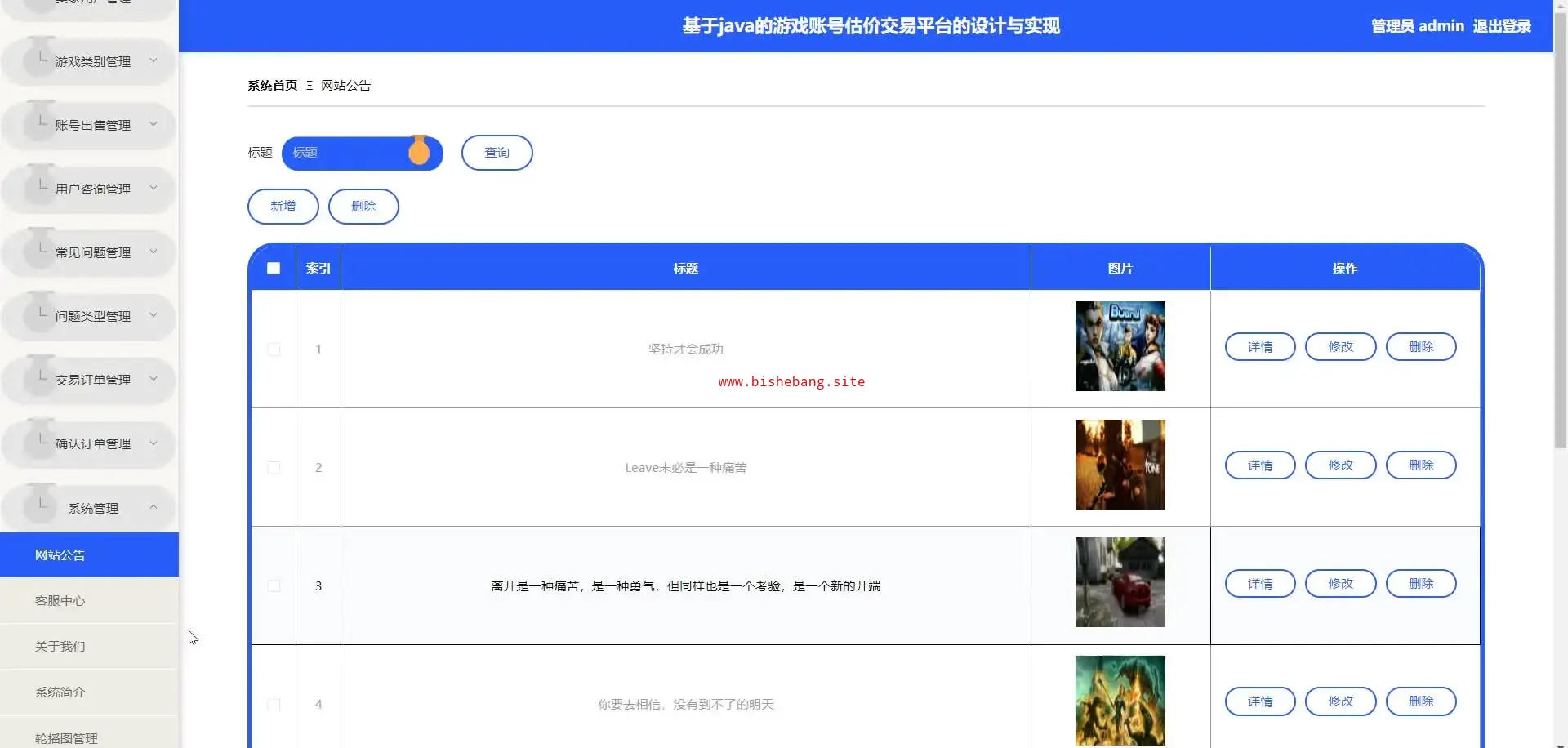Expand the 问题类型管理 menu chevron

coord(153,315)
